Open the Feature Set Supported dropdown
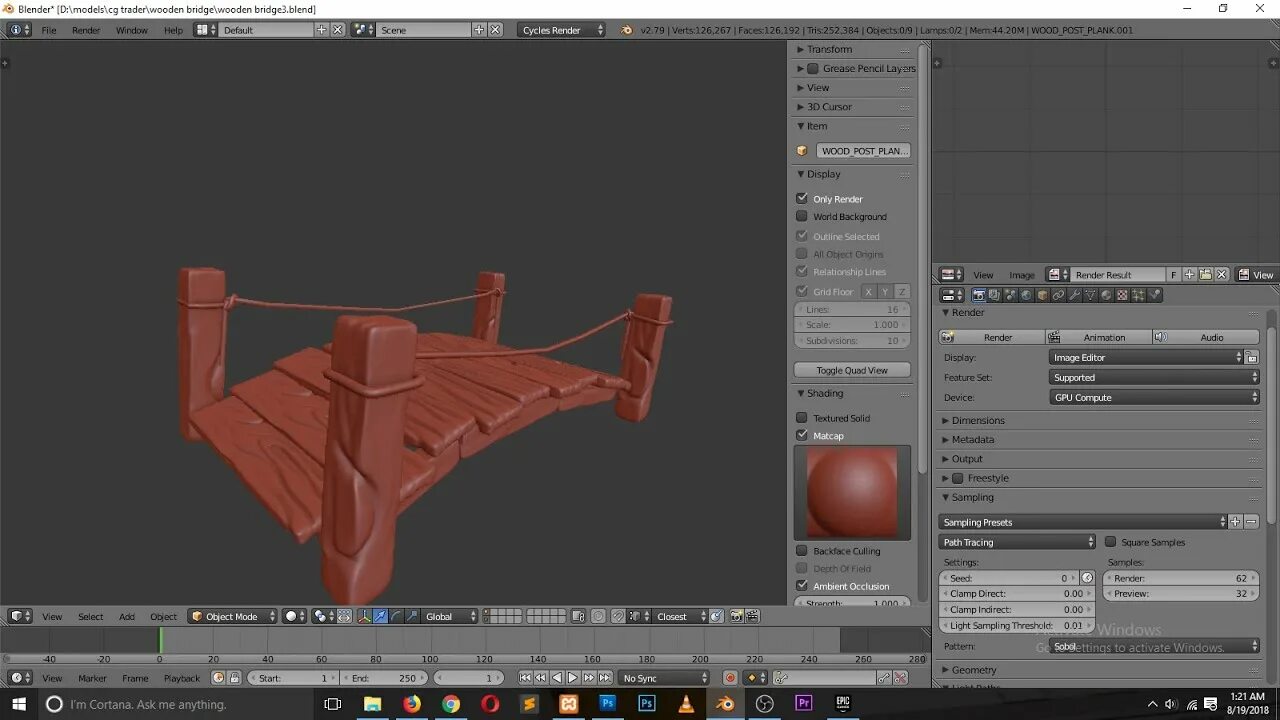 pos(1155,377)
